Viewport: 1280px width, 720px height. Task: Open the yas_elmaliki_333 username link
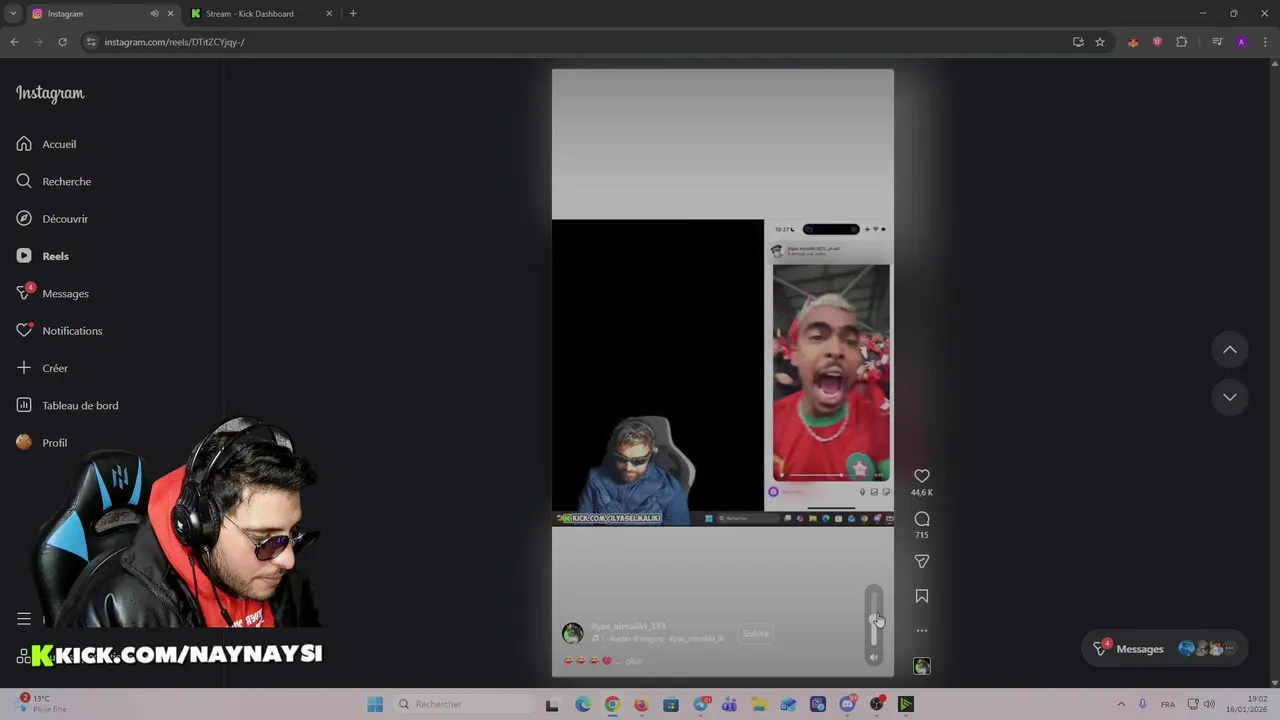pyautogui.click(x=628, y=626)
